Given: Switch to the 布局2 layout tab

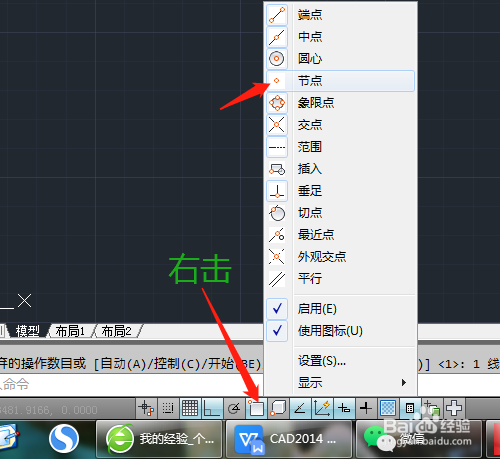Looking at the screenshot, I should 117,331.
